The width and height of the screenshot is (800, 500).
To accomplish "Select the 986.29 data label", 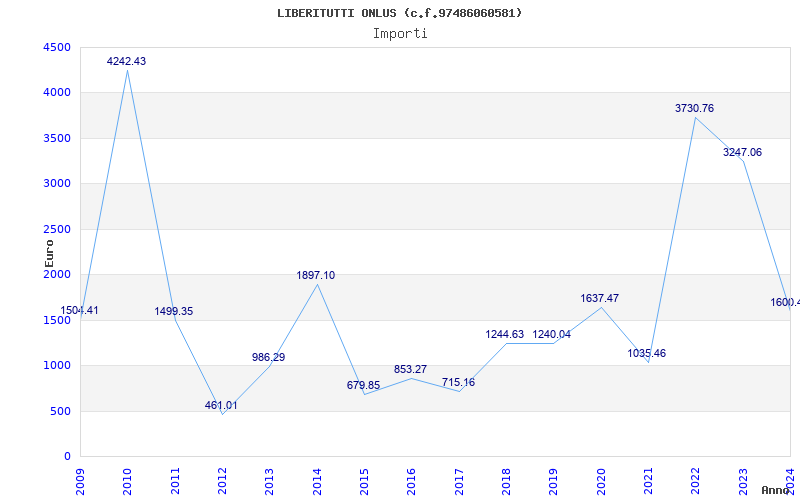I will tap(268, 357).
